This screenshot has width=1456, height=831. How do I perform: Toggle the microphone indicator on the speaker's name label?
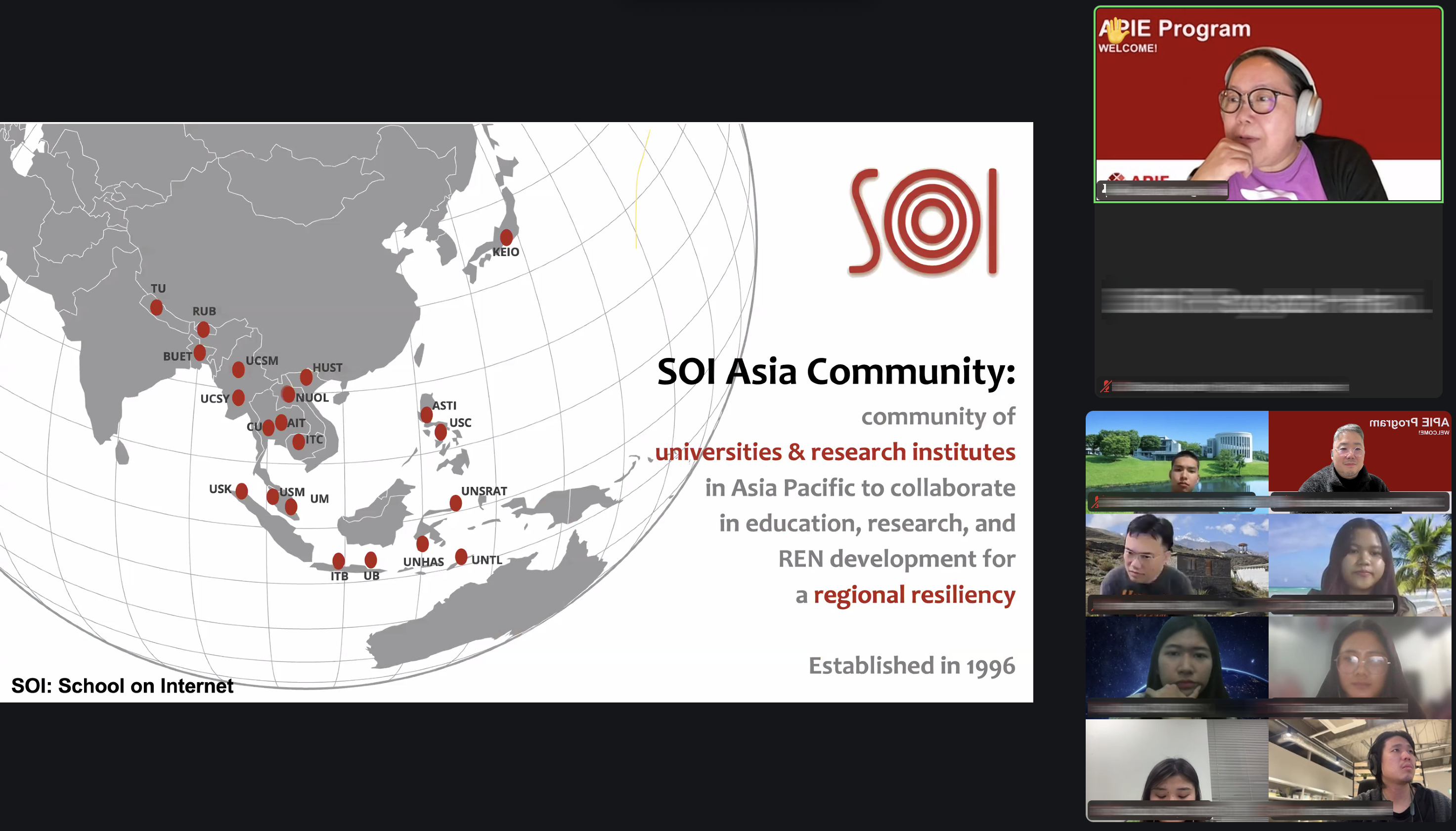(x=1105, y=189)
